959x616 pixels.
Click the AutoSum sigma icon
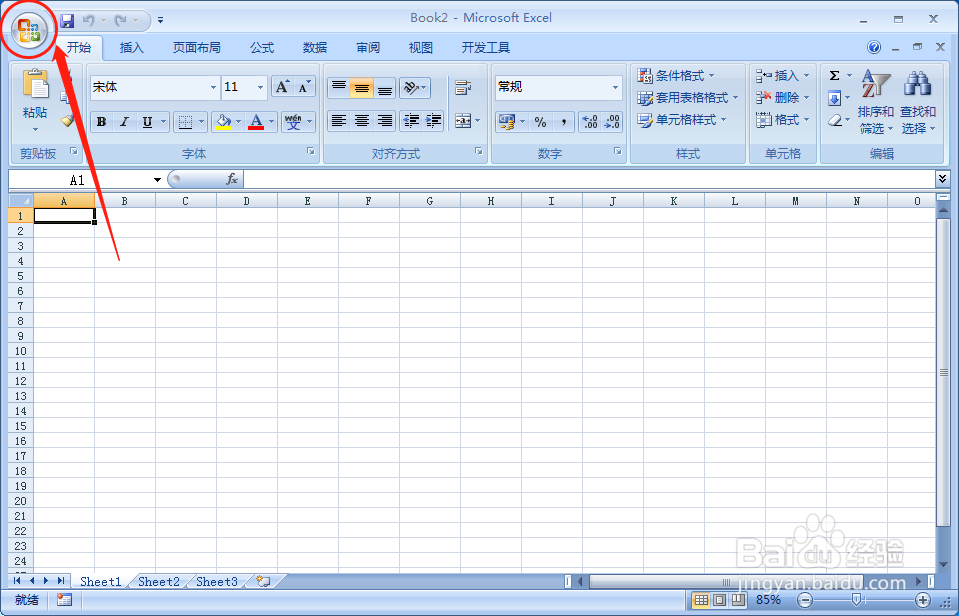pos(834,76)
